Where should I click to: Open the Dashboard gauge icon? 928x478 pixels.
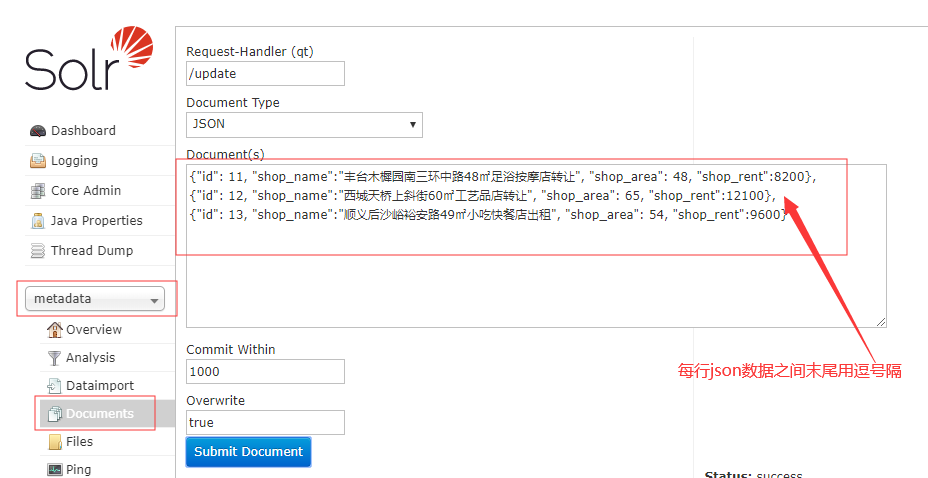(38, 131)
